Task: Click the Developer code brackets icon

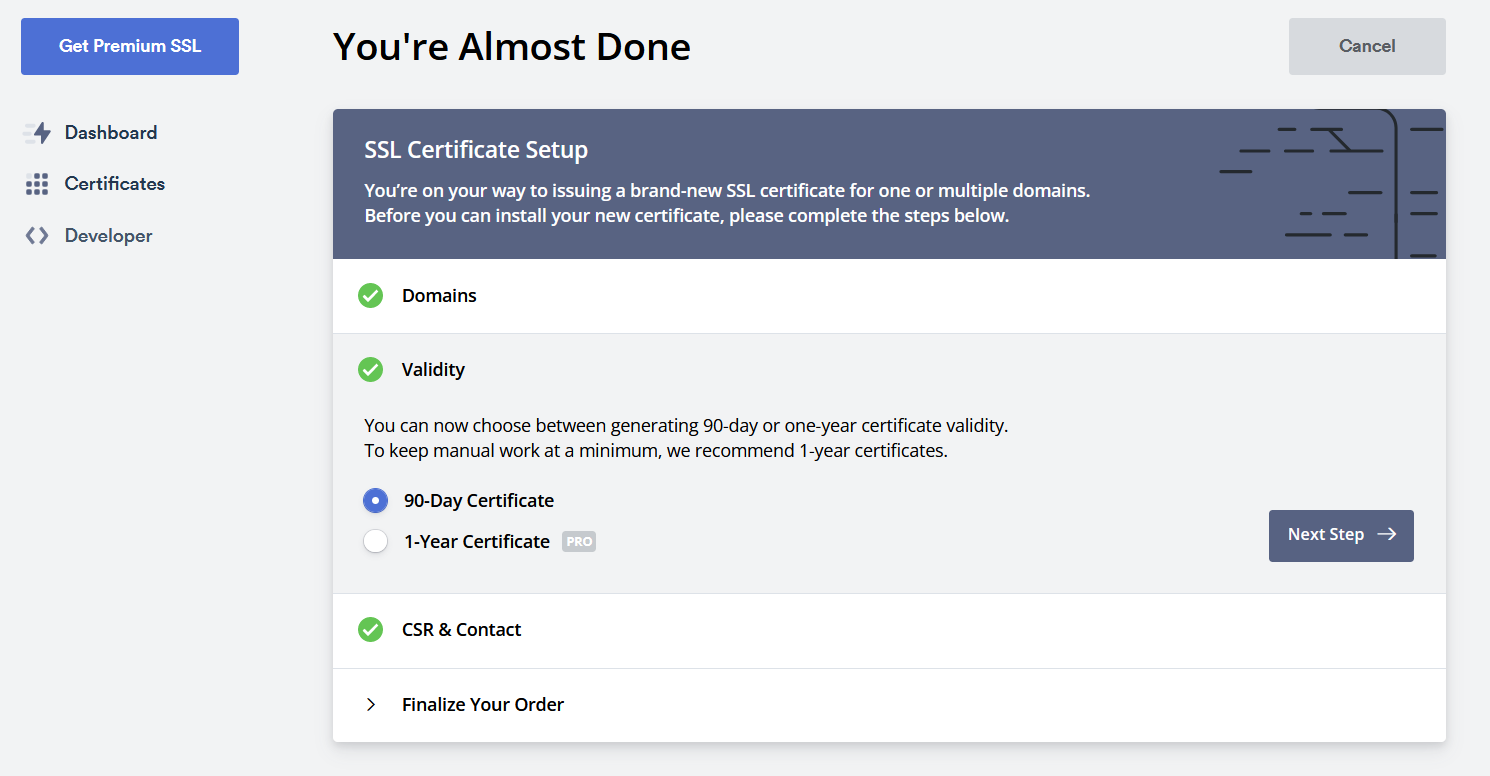Action: [x=37, y=236]
